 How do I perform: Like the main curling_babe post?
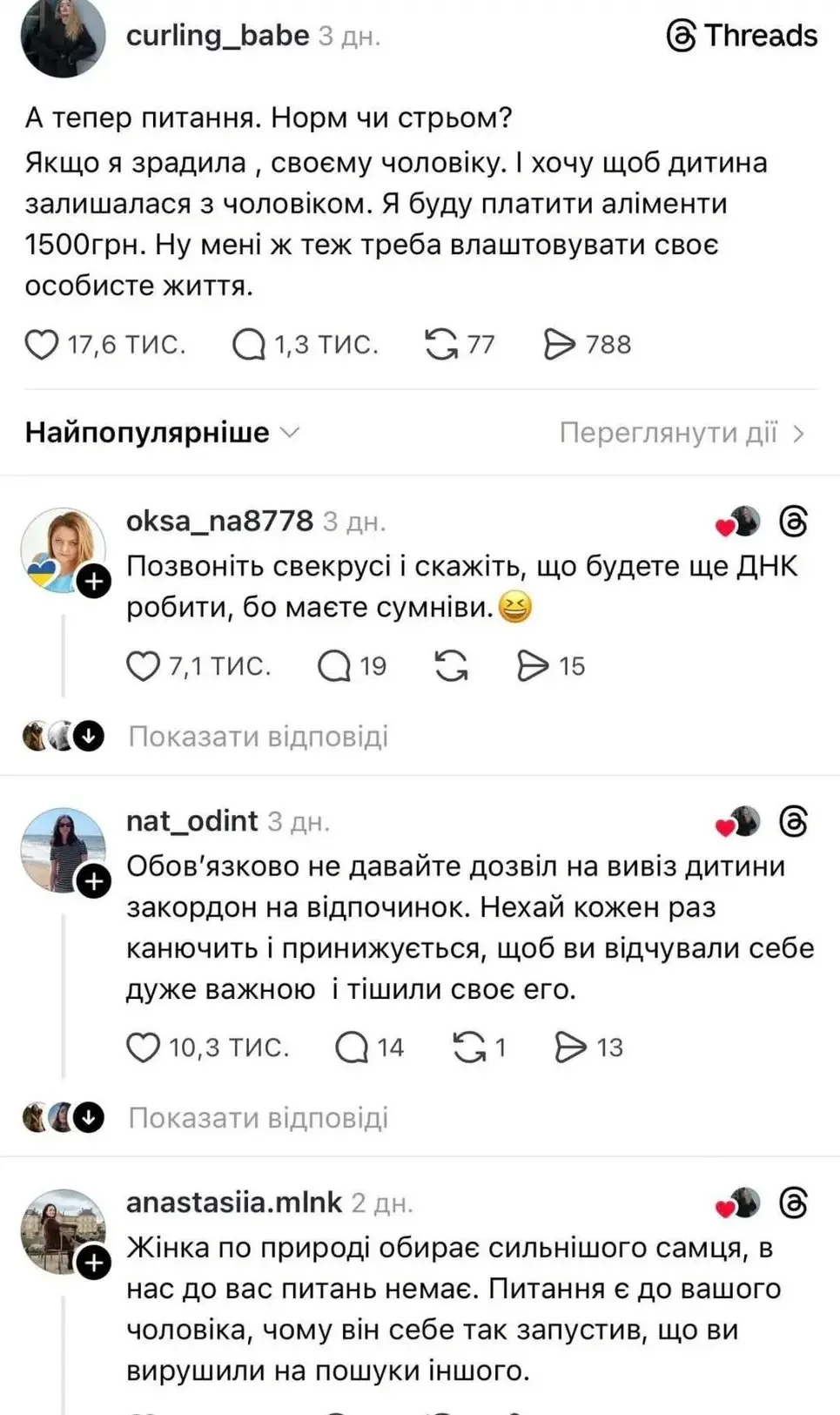click(42, 345)
